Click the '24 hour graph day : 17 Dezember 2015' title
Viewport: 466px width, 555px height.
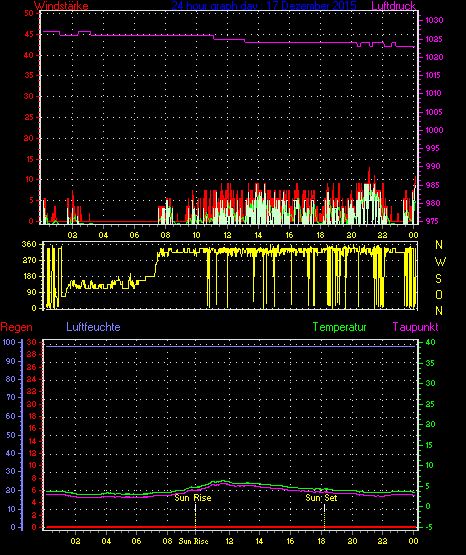pyautogui.click(x=264, y=6)
